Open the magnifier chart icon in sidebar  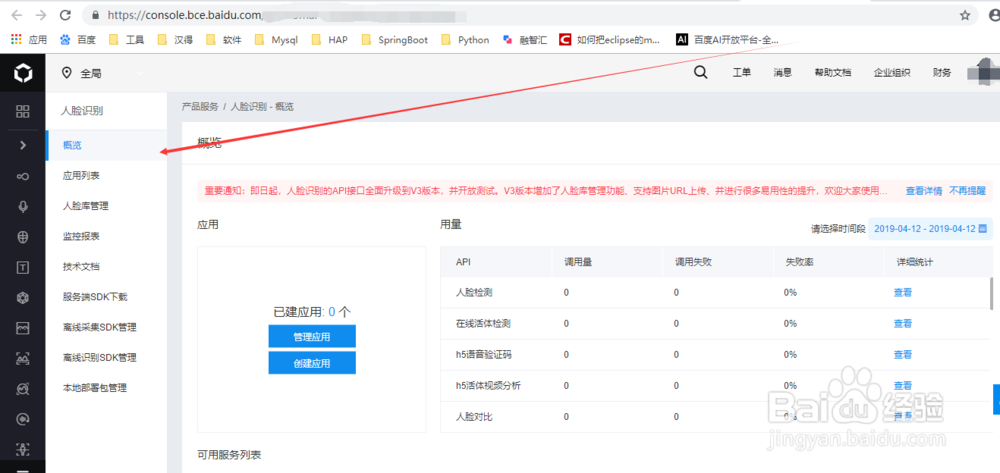pyautogui.click(x=23, y=388)
